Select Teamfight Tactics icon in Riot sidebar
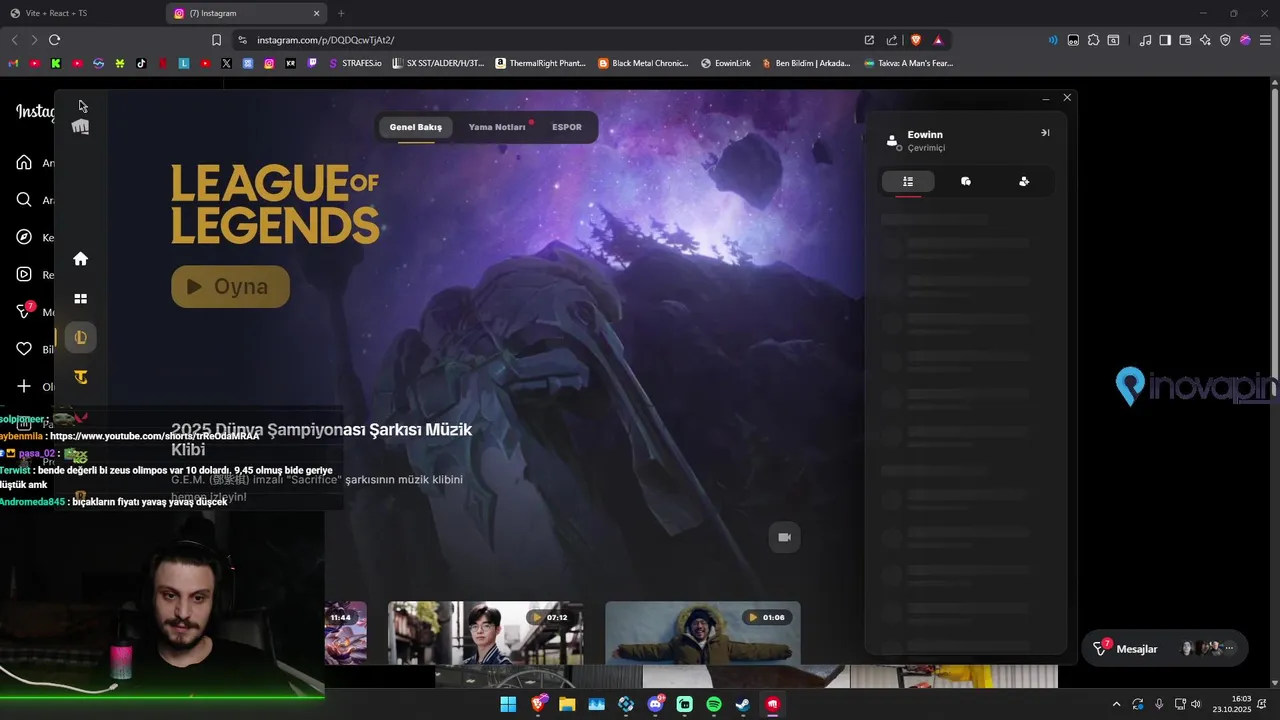Image resolution: width=1280 pixels, height=720 pixels. 81,377
